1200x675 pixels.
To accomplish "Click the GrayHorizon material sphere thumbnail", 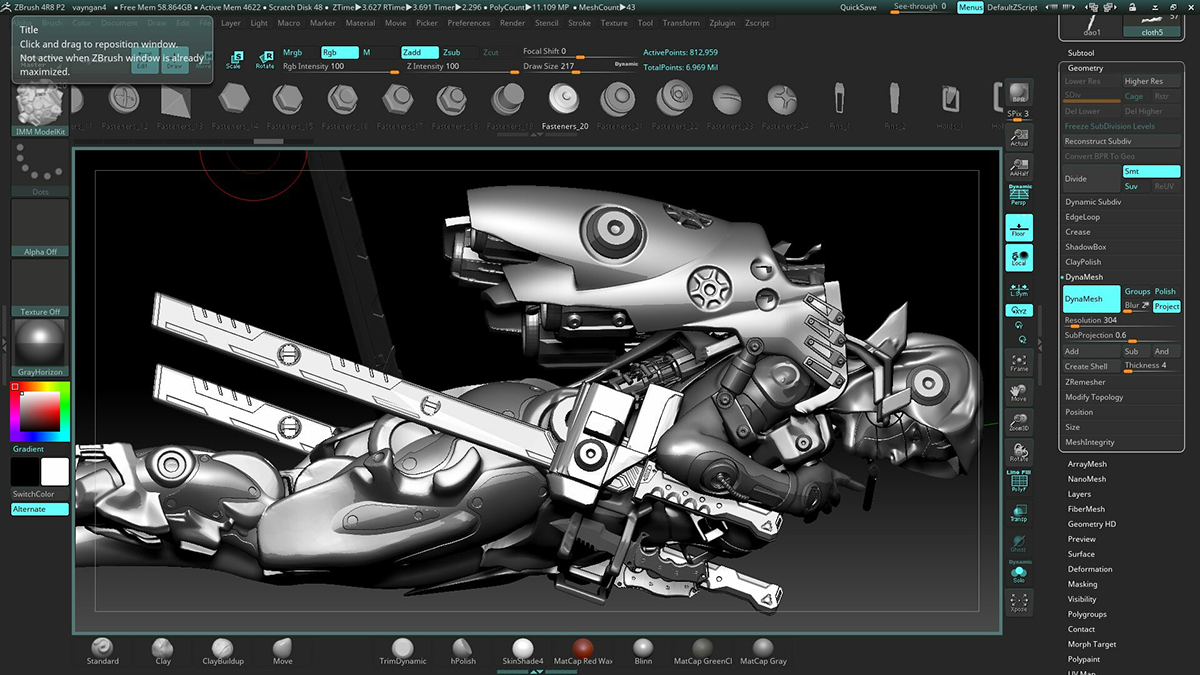I will [40, 341].
